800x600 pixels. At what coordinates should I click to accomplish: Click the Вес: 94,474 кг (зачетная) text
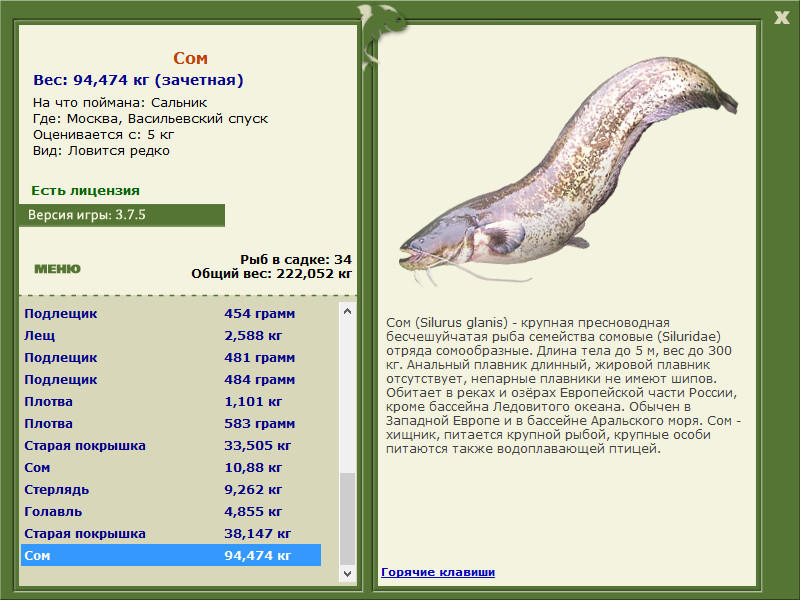[138, 80]
